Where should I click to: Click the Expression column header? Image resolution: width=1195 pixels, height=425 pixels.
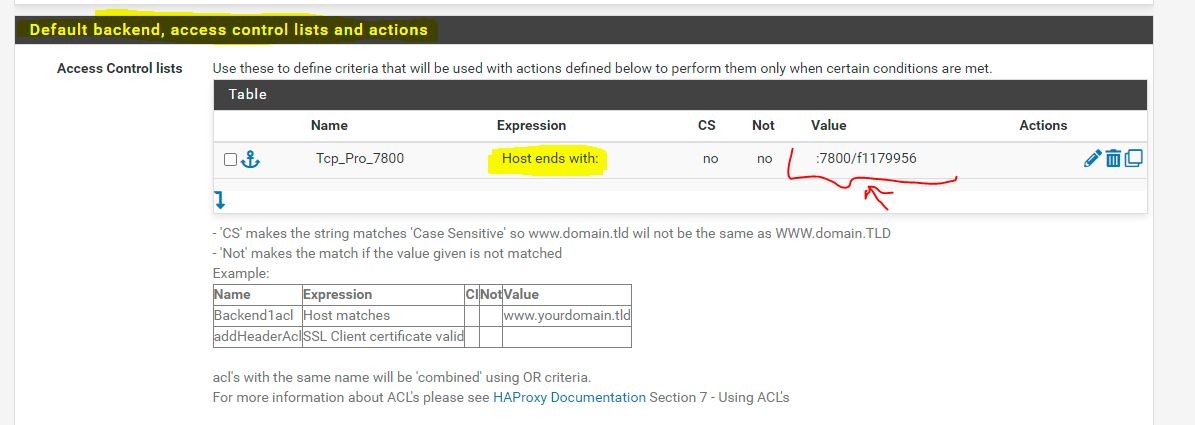point(531,125)
